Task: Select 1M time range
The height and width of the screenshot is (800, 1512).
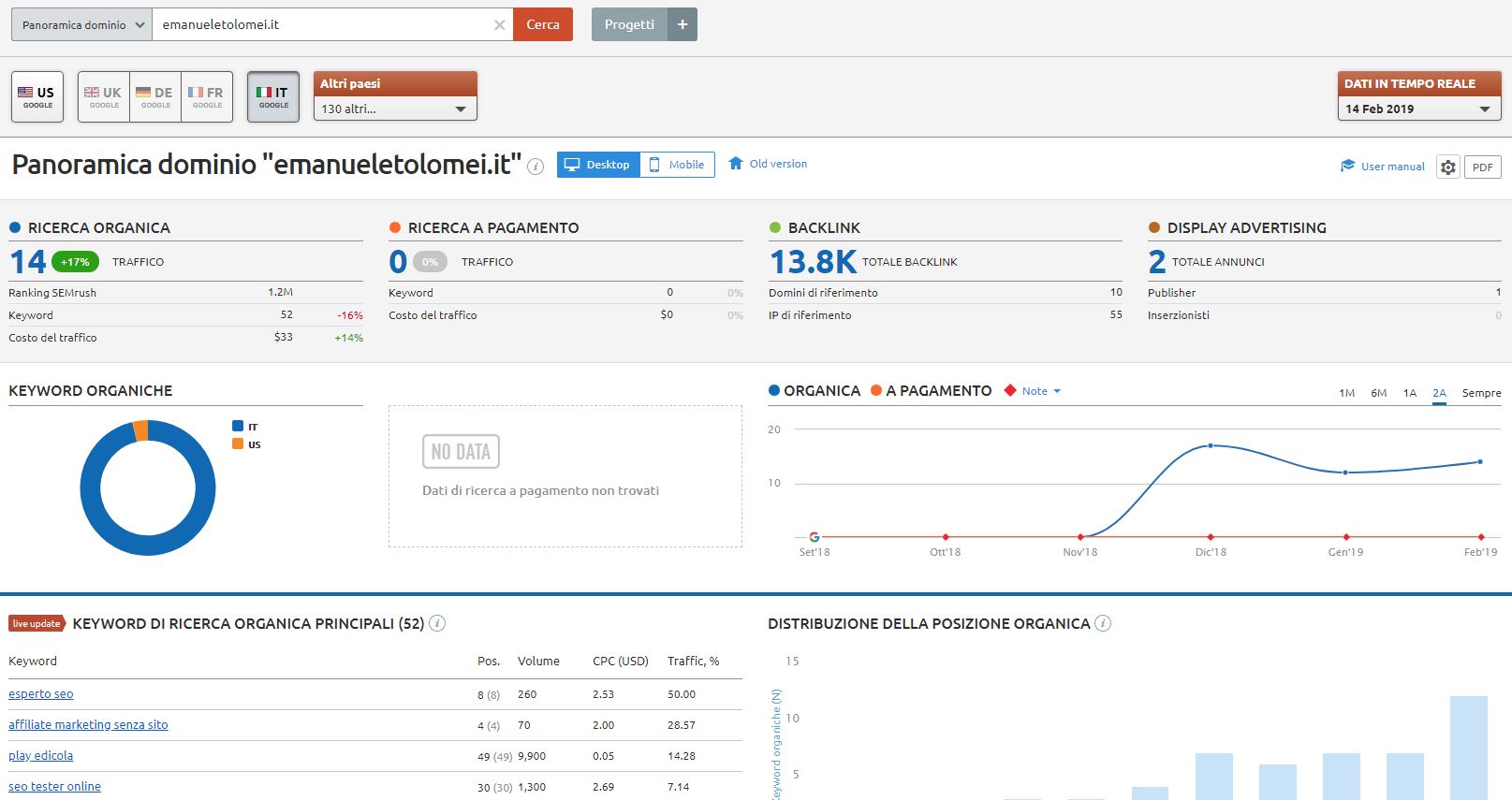Action: (x=1346, y=393)
